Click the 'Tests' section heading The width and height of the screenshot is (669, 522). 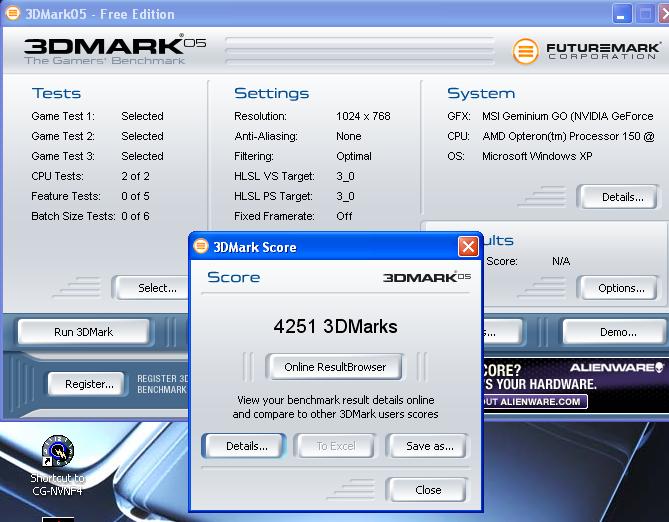56,93
